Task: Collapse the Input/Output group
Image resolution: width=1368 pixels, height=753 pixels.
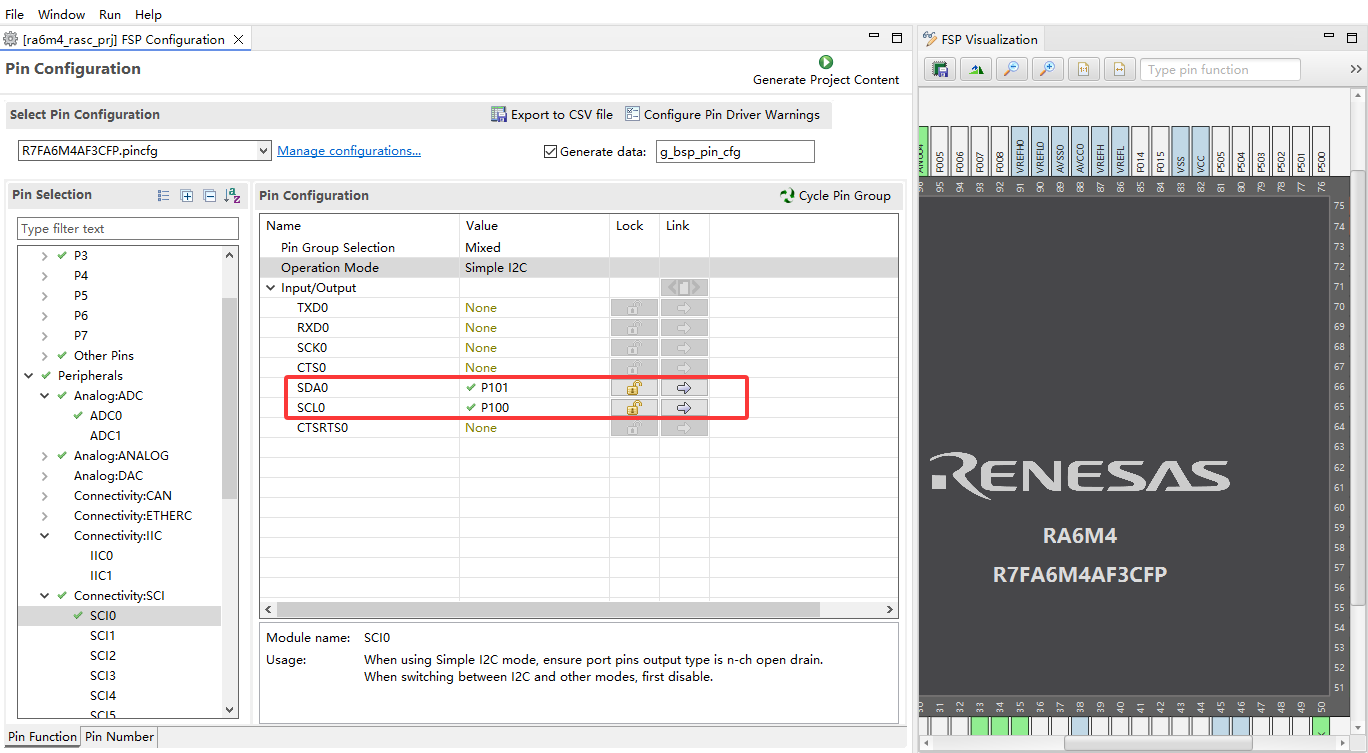Action: click(x=270, y=288)
